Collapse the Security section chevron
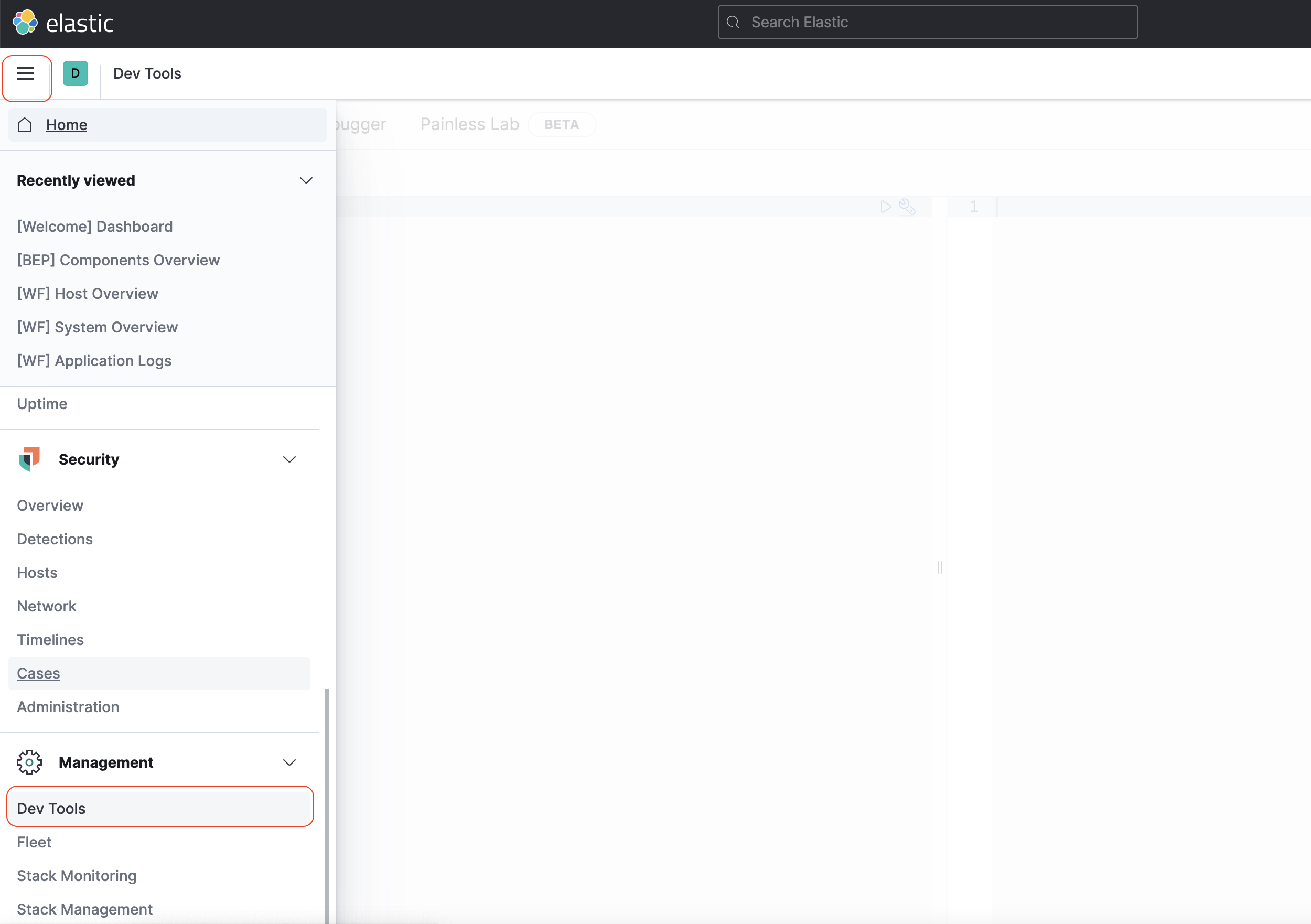The width and height of the screenshot is (1311, 924). coord(289,459)
